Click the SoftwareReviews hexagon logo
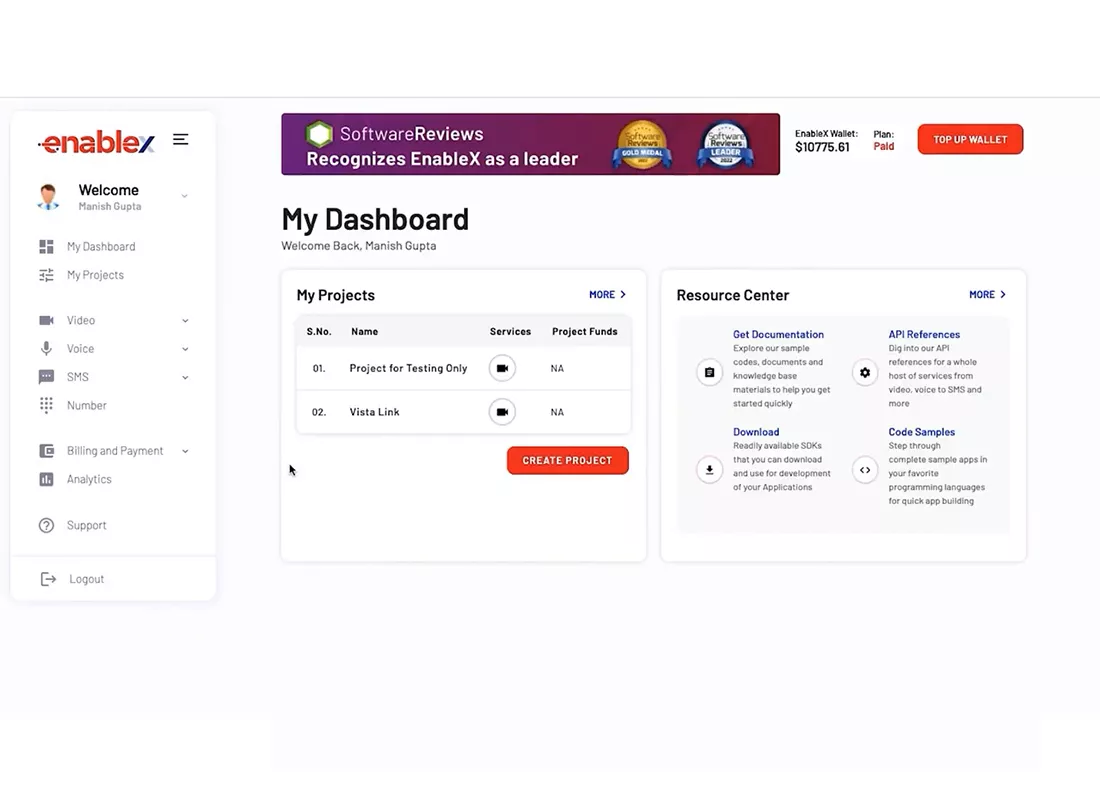The image size is (1100, 810). (x=319, y=134)
